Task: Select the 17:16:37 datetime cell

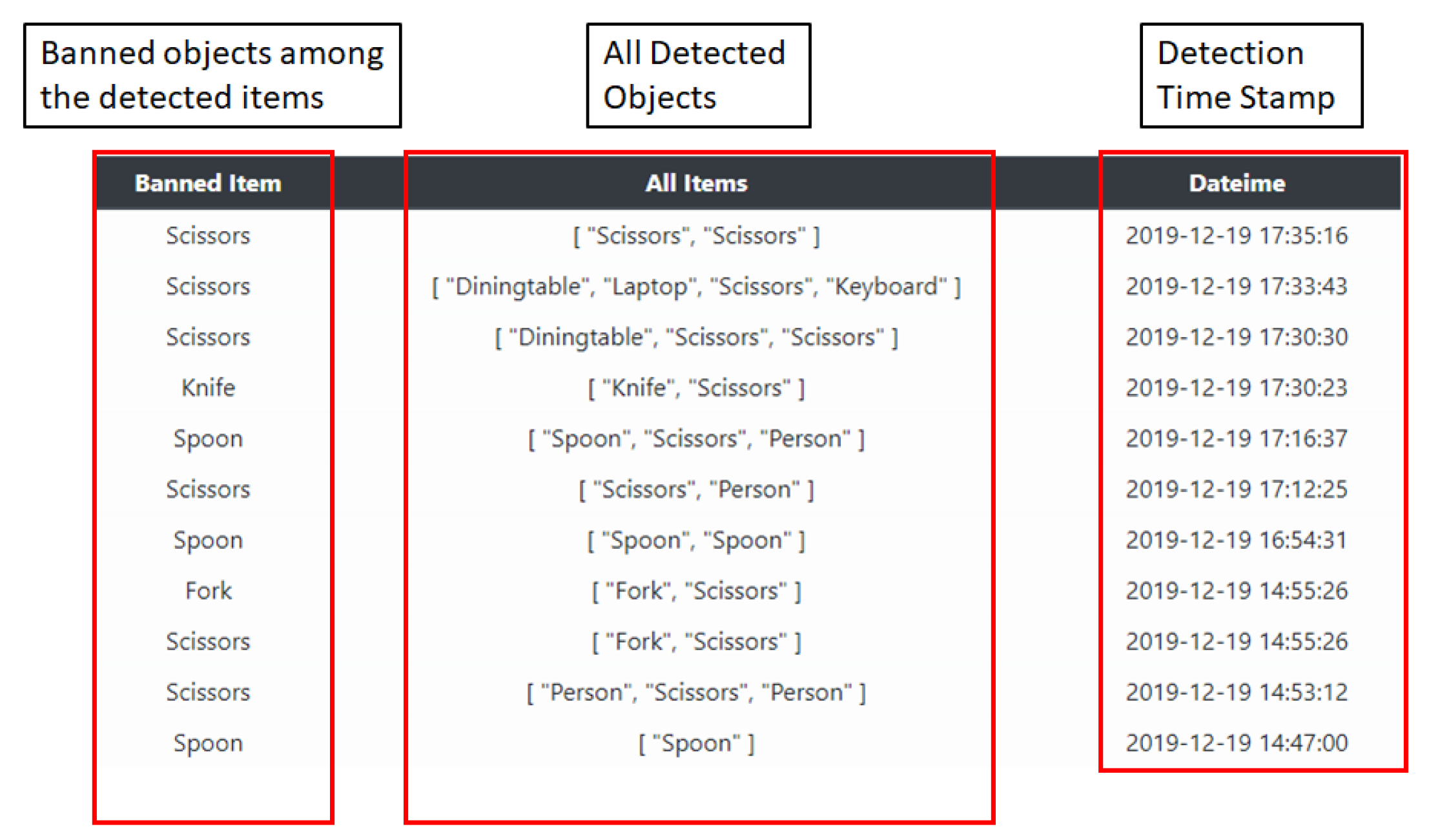Action: [x=1237, y=439]
